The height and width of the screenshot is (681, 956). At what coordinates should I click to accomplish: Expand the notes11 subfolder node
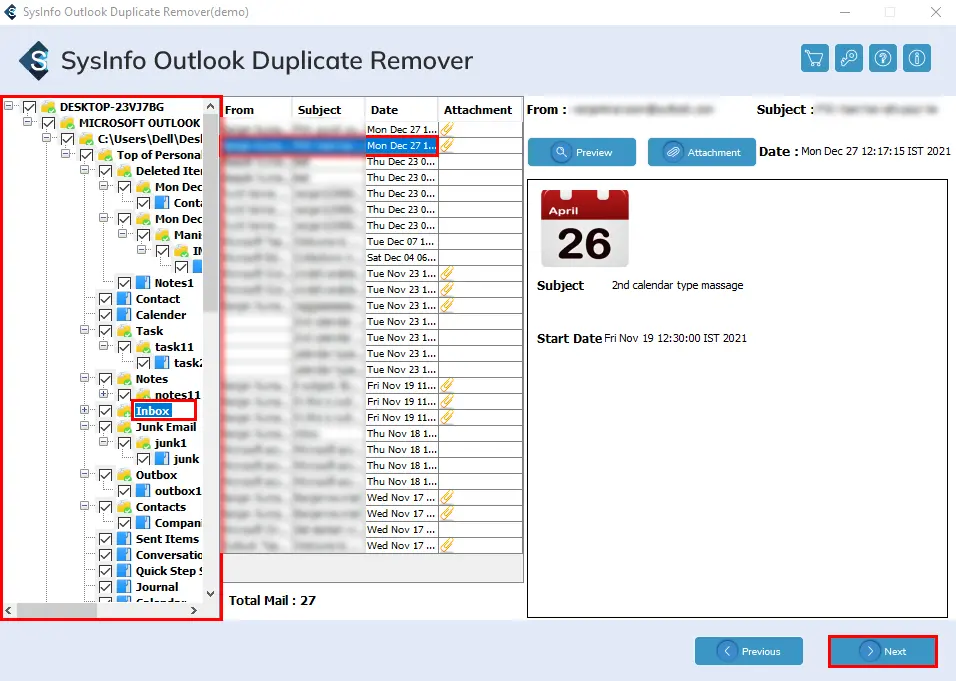click(x=104, y=395)
